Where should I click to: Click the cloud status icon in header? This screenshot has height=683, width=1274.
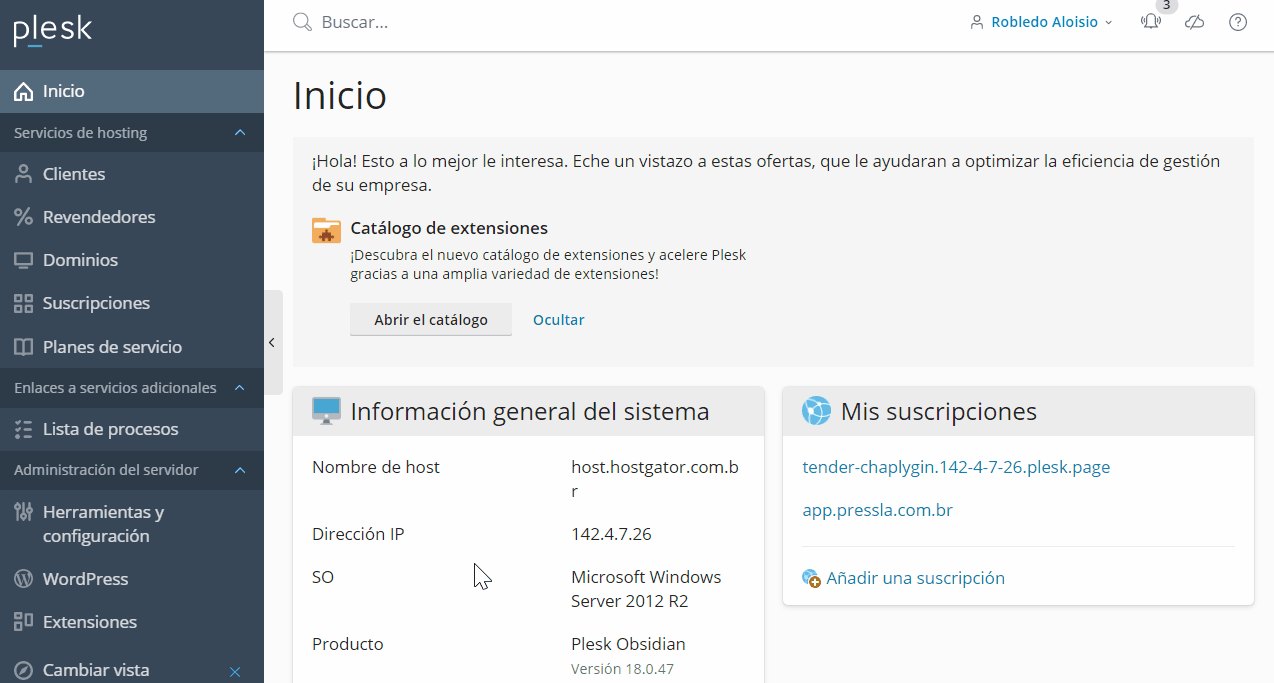(x=1194, y=22)
